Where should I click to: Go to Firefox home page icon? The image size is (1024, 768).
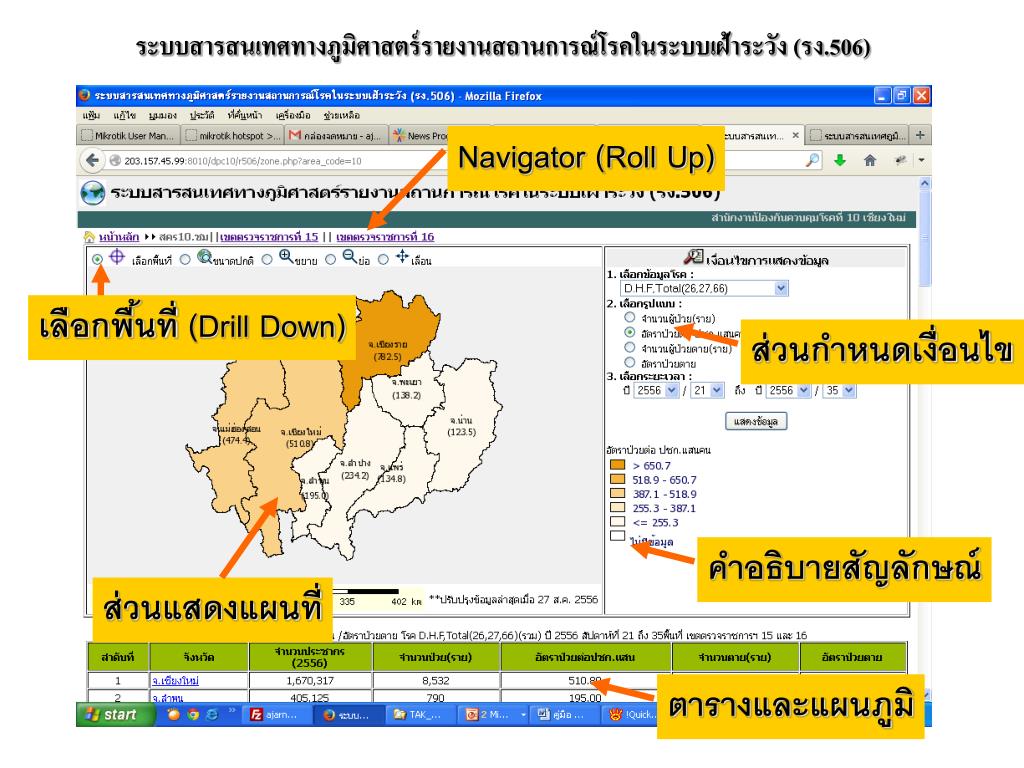click(870, 160)
